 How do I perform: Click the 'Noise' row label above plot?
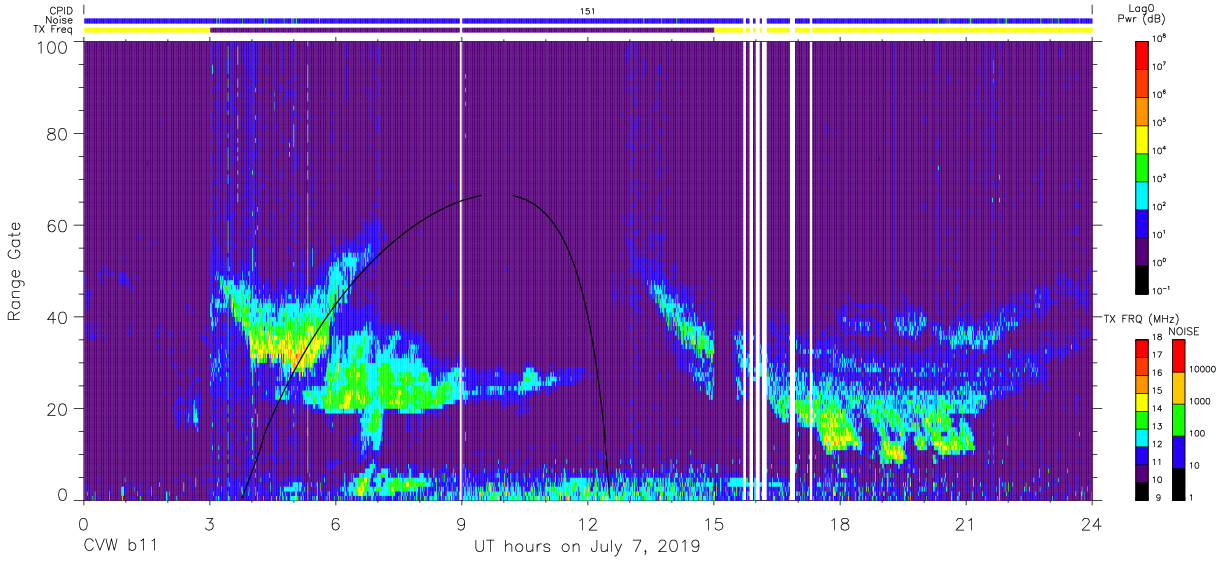(x=62, y=20)
